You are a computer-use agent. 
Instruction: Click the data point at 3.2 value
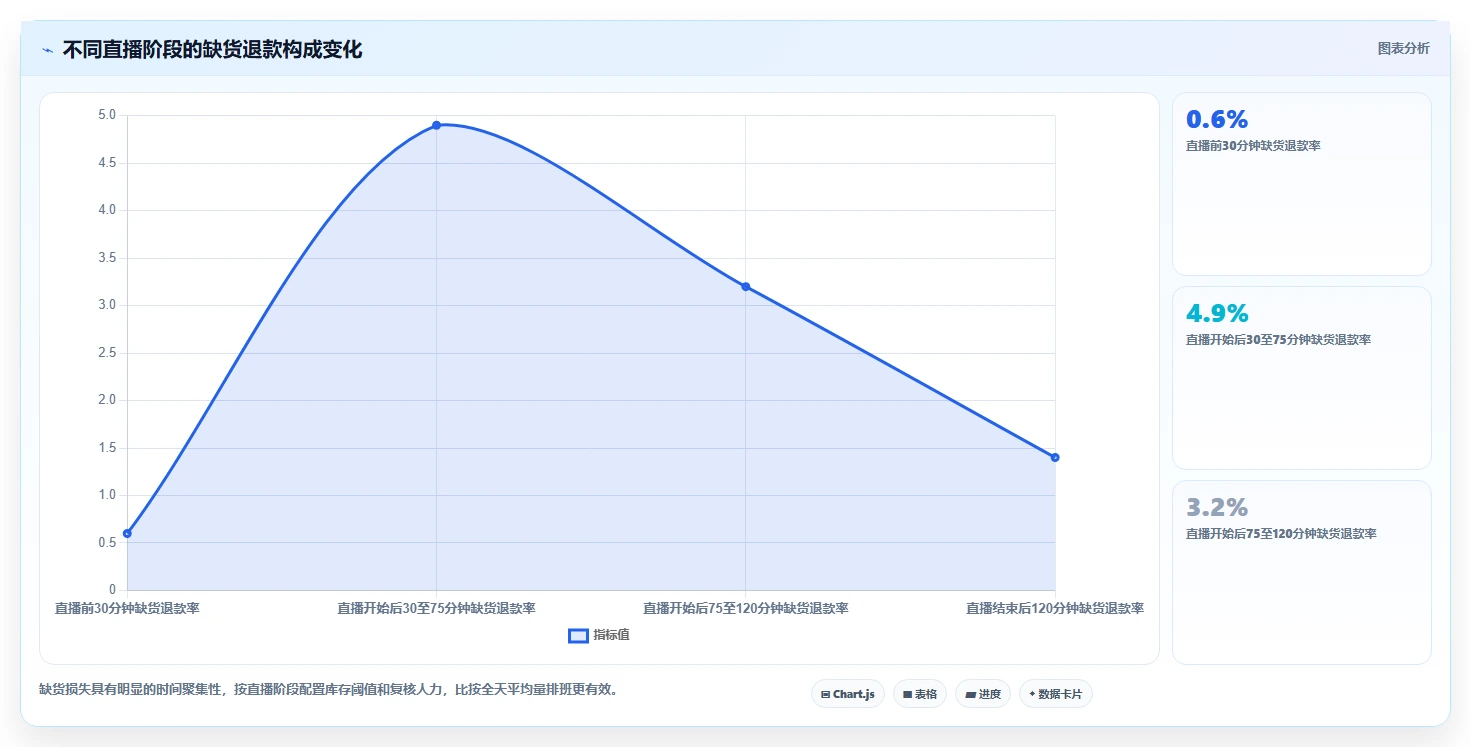point(746,287)
